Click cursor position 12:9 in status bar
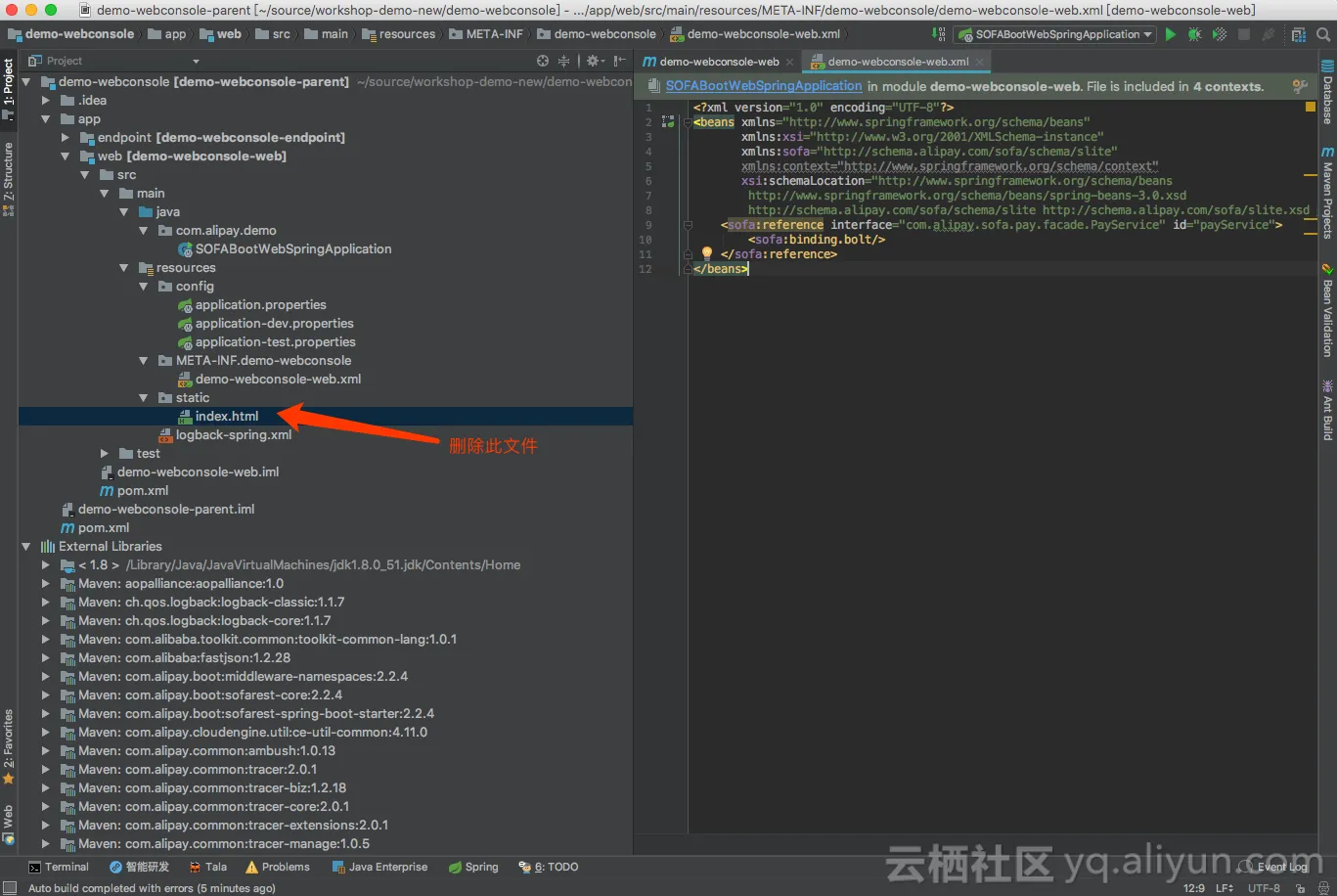 click(1193, 888)
